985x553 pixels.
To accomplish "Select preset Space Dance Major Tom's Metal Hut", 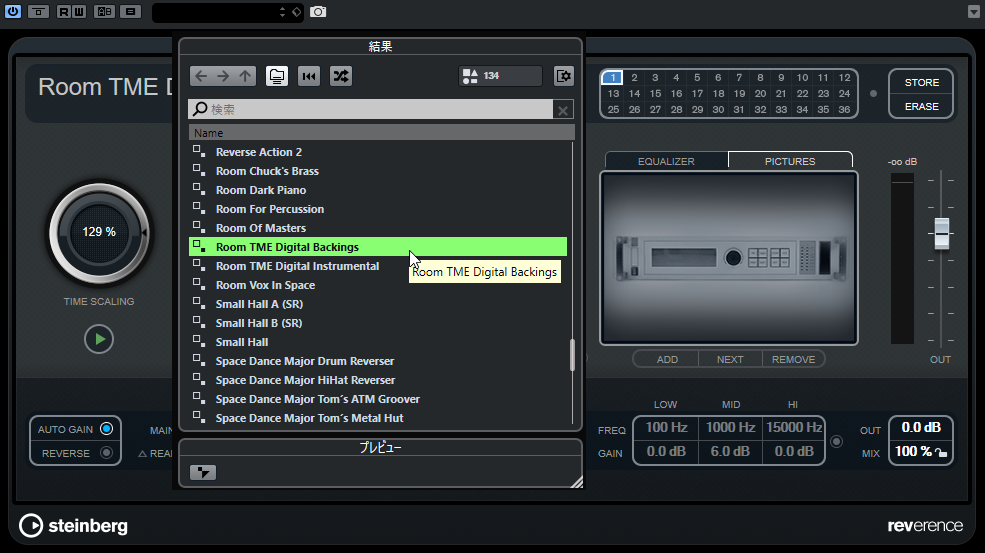I will pyautogui.click(x=378, y=418).
